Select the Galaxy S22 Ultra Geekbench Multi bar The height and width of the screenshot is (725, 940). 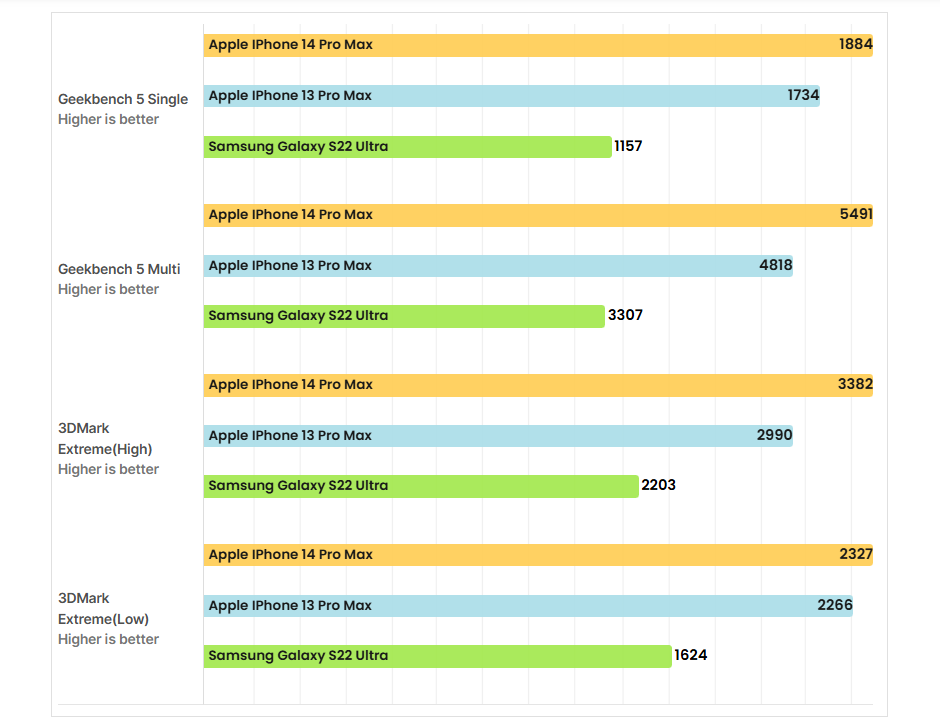coord(404,316)
